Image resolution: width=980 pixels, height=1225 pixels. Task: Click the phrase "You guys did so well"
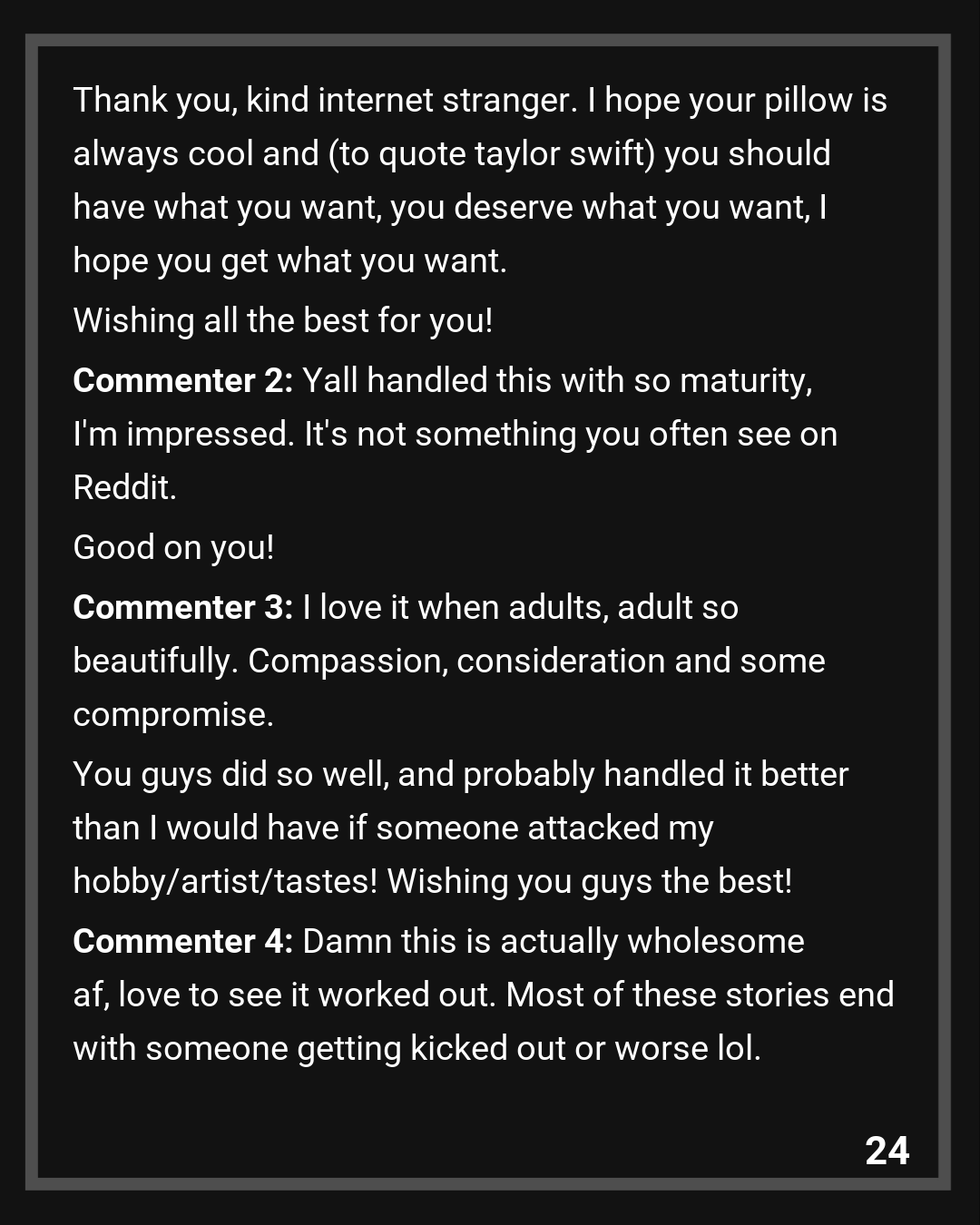point(230,775)
